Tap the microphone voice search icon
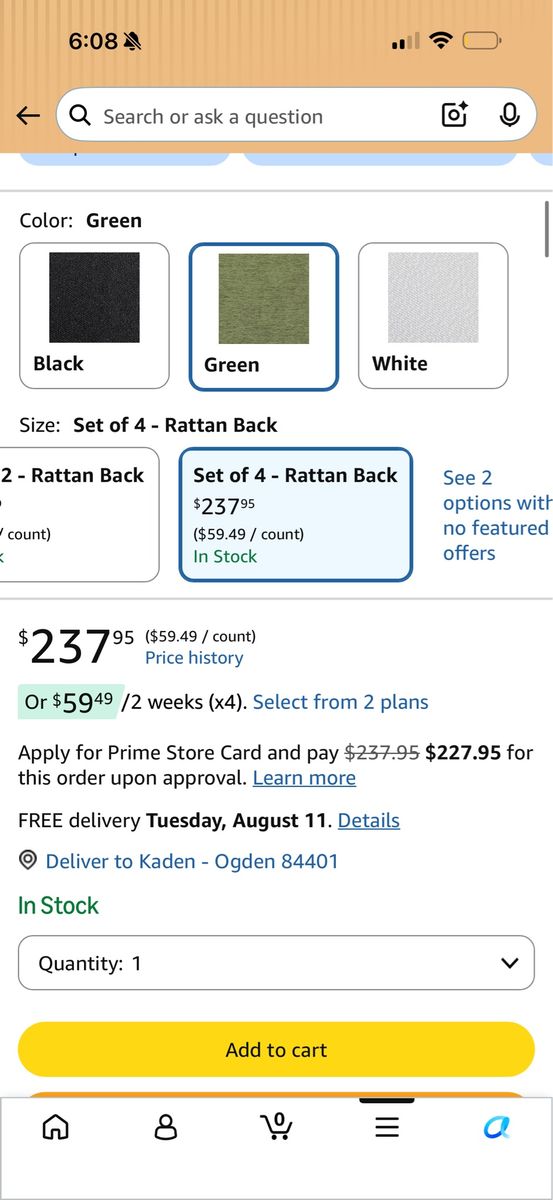The width and height of the screenshot is (553, 1200). tap(510, 116)
